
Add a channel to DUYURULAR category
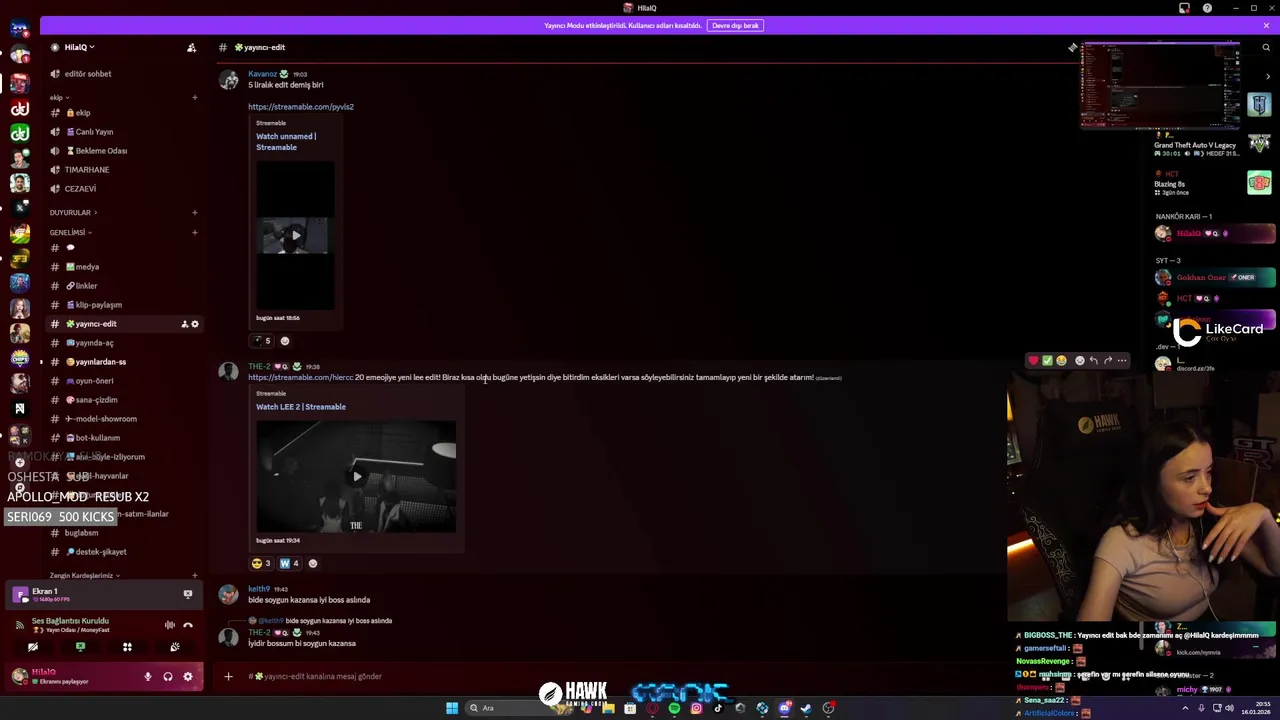[x=194, y=212]
